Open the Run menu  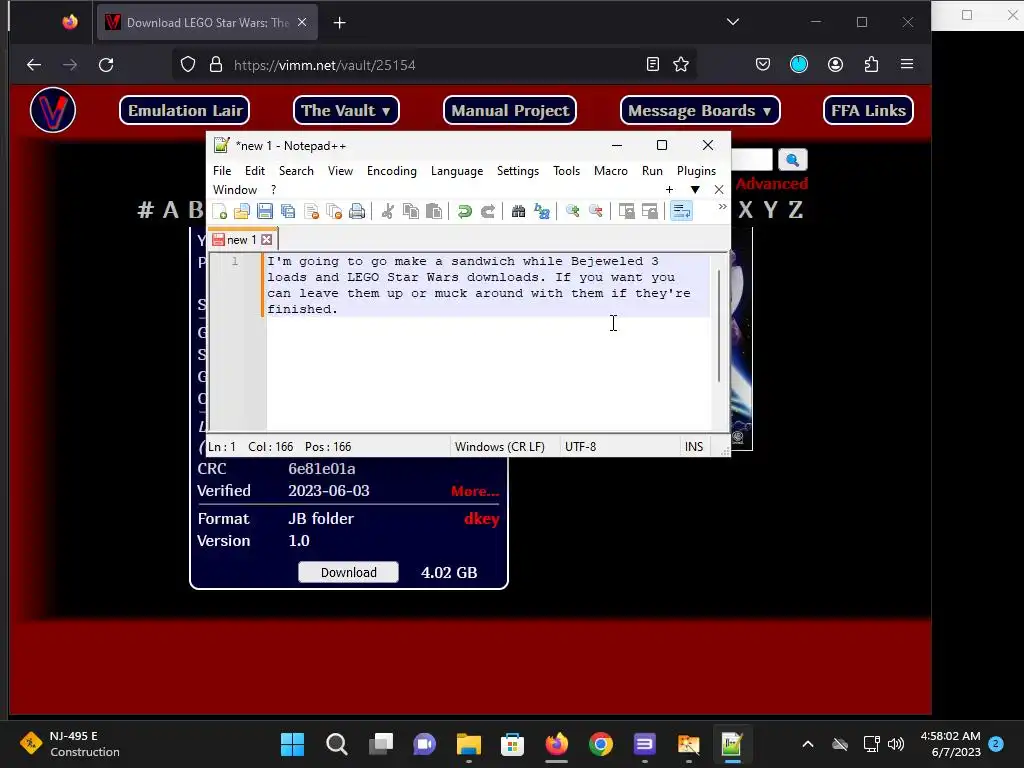652,171
